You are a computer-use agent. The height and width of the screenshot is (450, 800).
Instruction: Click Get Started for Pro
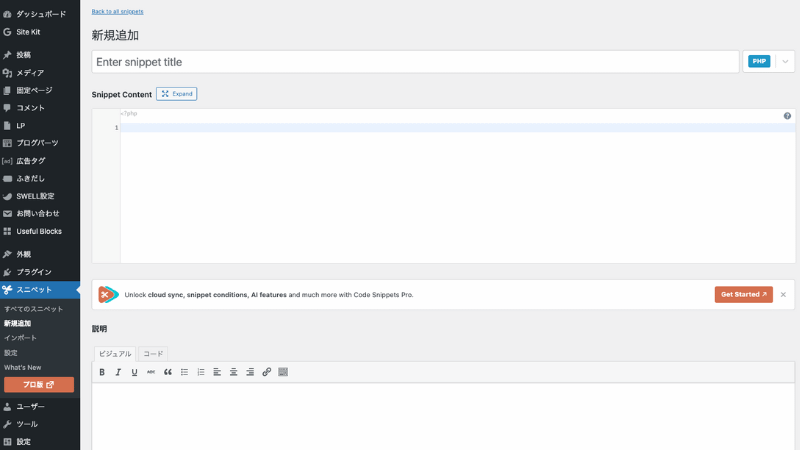coord(743,294)
